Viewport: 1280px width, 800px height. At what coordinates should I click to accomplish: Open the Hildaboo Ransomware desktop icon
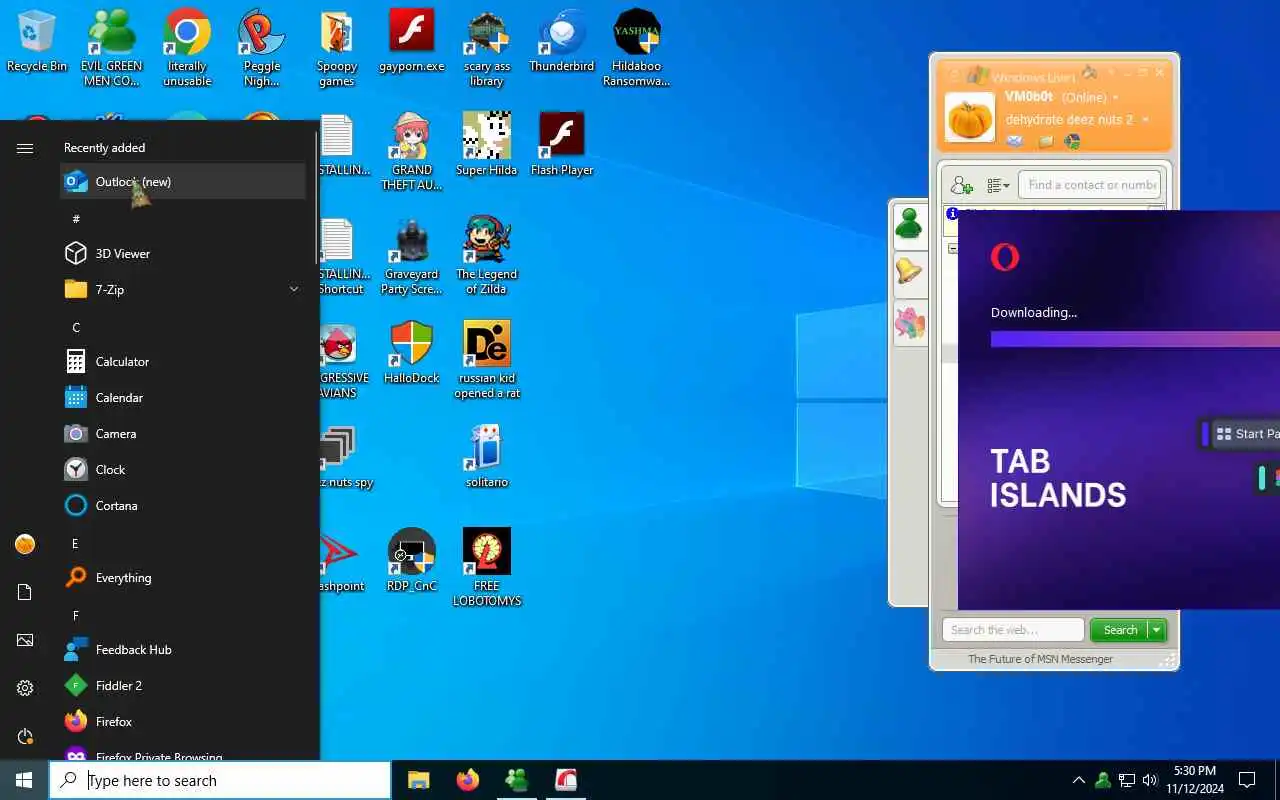(636, 48)
